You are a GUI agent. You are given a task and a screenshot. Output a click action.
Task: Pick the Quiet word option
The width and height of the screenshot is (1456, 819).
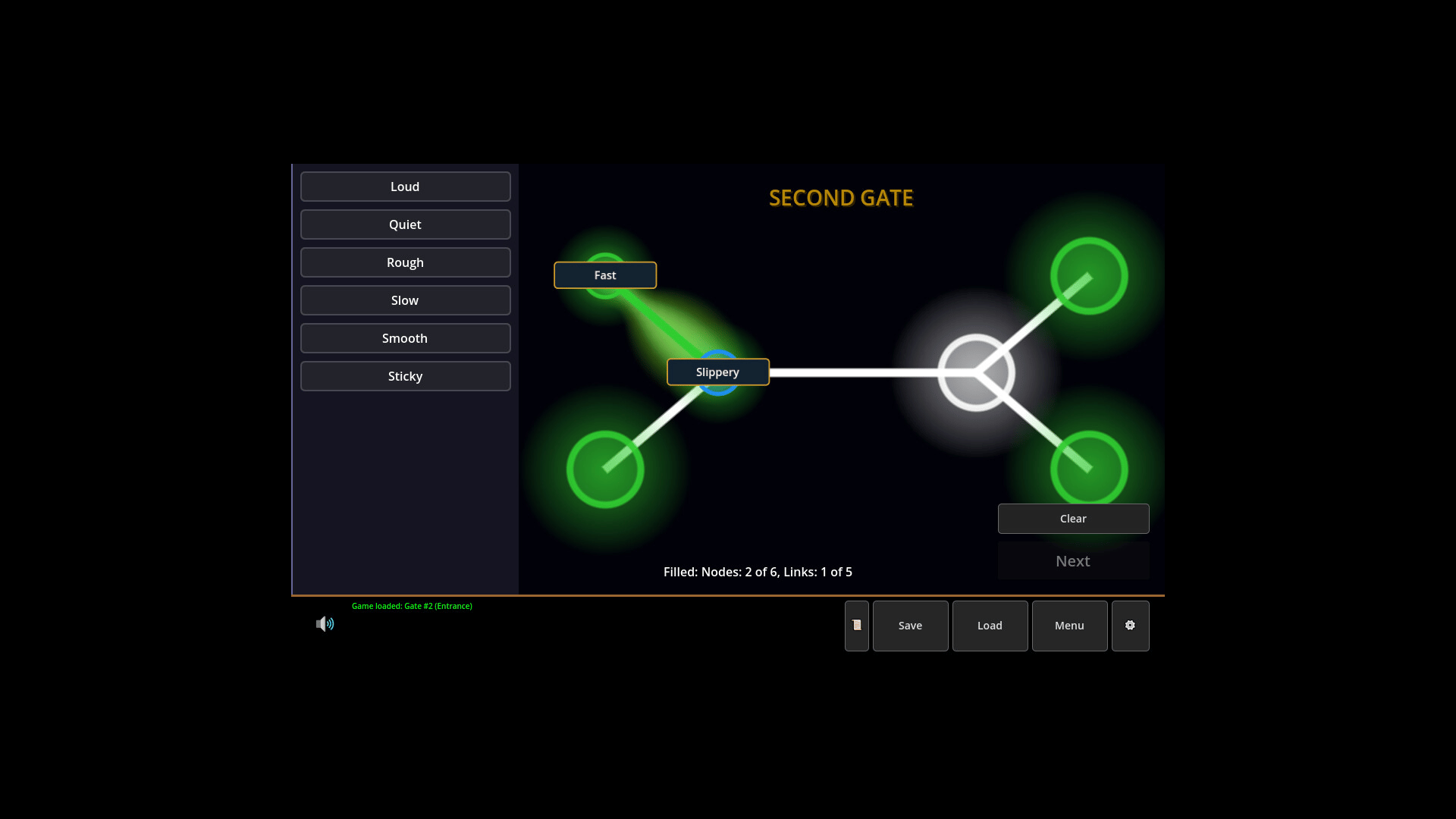pyautogui.click(x=405, y=224)
